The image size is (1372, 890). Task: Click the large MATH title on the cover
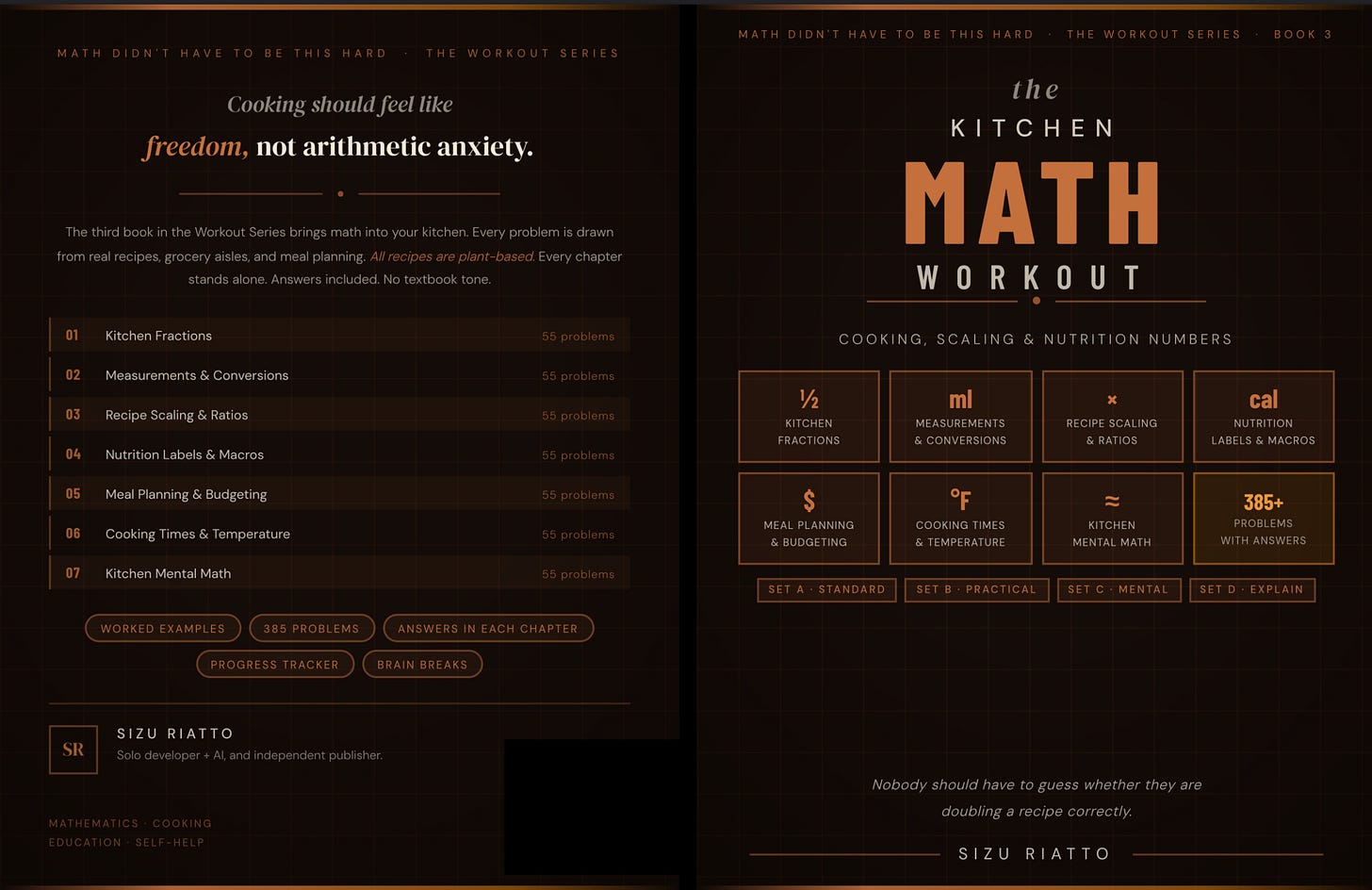point(1033,204)
